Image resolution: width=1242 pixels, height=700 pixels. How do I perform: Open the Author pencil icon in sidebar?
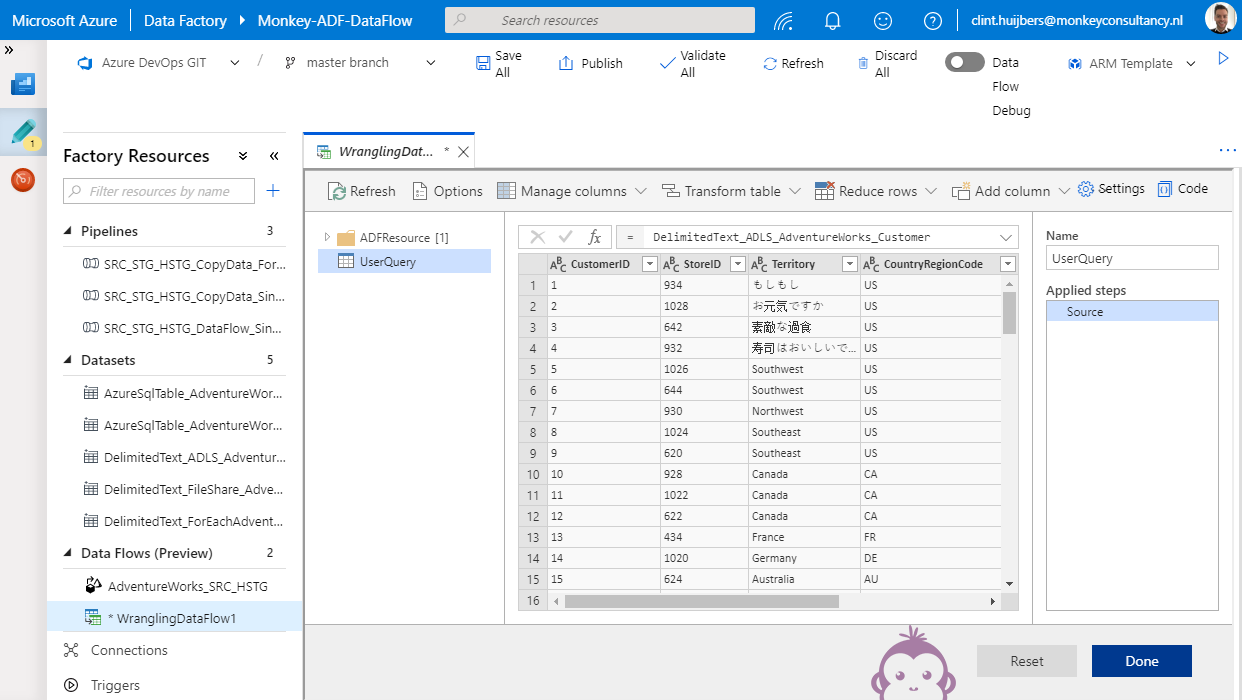[x=23, y=132]
